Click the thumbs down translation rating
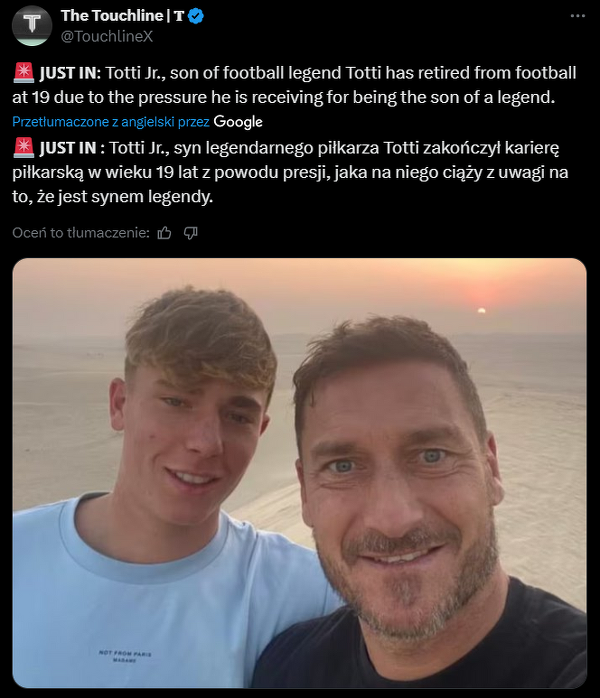 (x=191, y=233)
